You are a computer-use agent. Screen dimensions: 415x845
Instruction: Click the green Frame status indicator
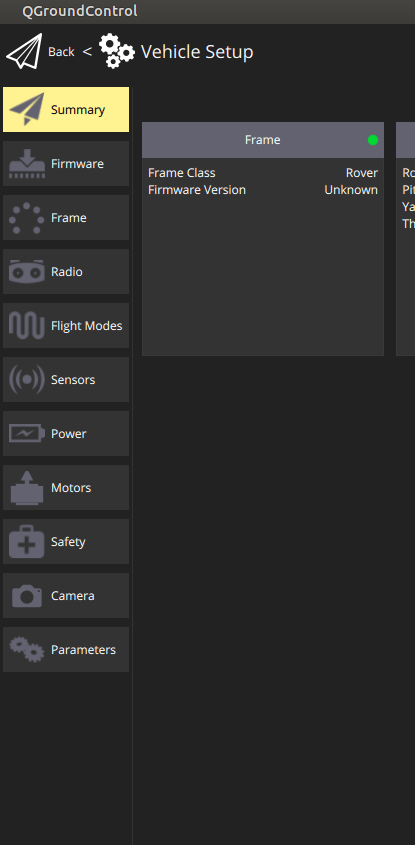(x=373, y=140)
